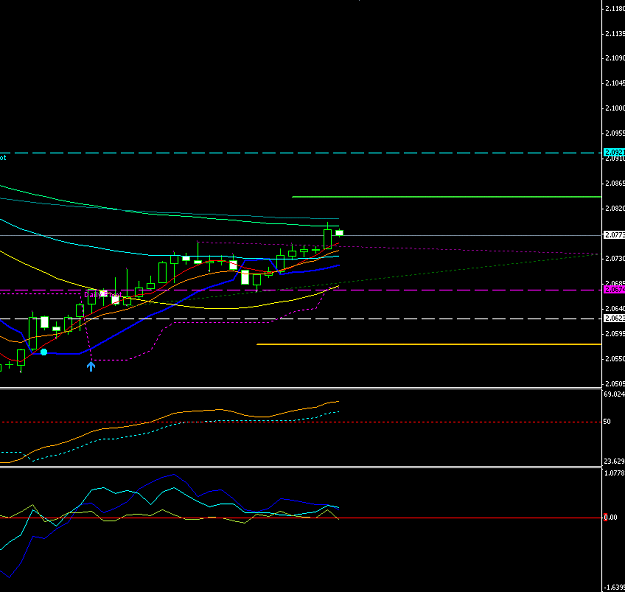Select the cyan dot marker on blue line
Viewport: 625px width, 592px height.
[x=44, y=352]
